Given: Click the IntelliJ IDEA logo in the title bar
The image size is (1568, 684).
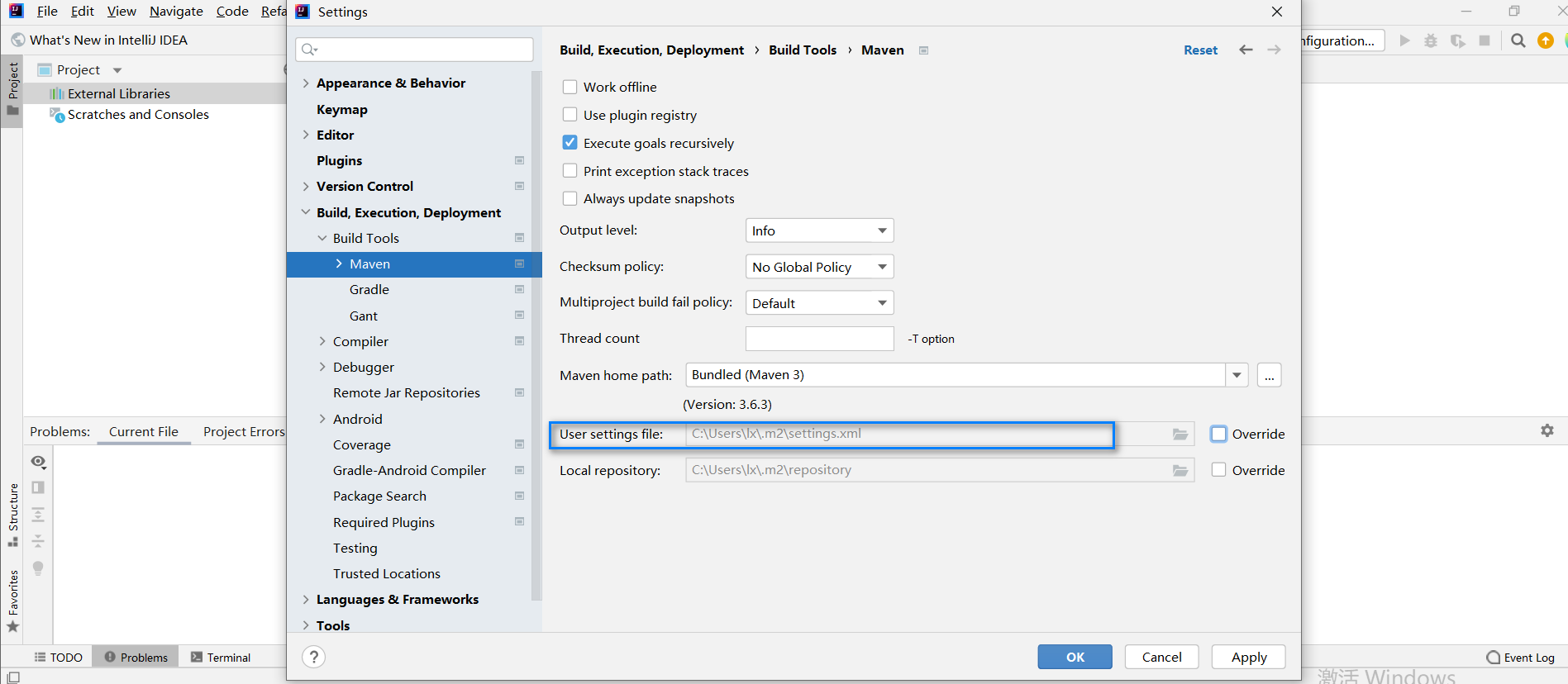Looking at the screenshot, I should [16, 11].
